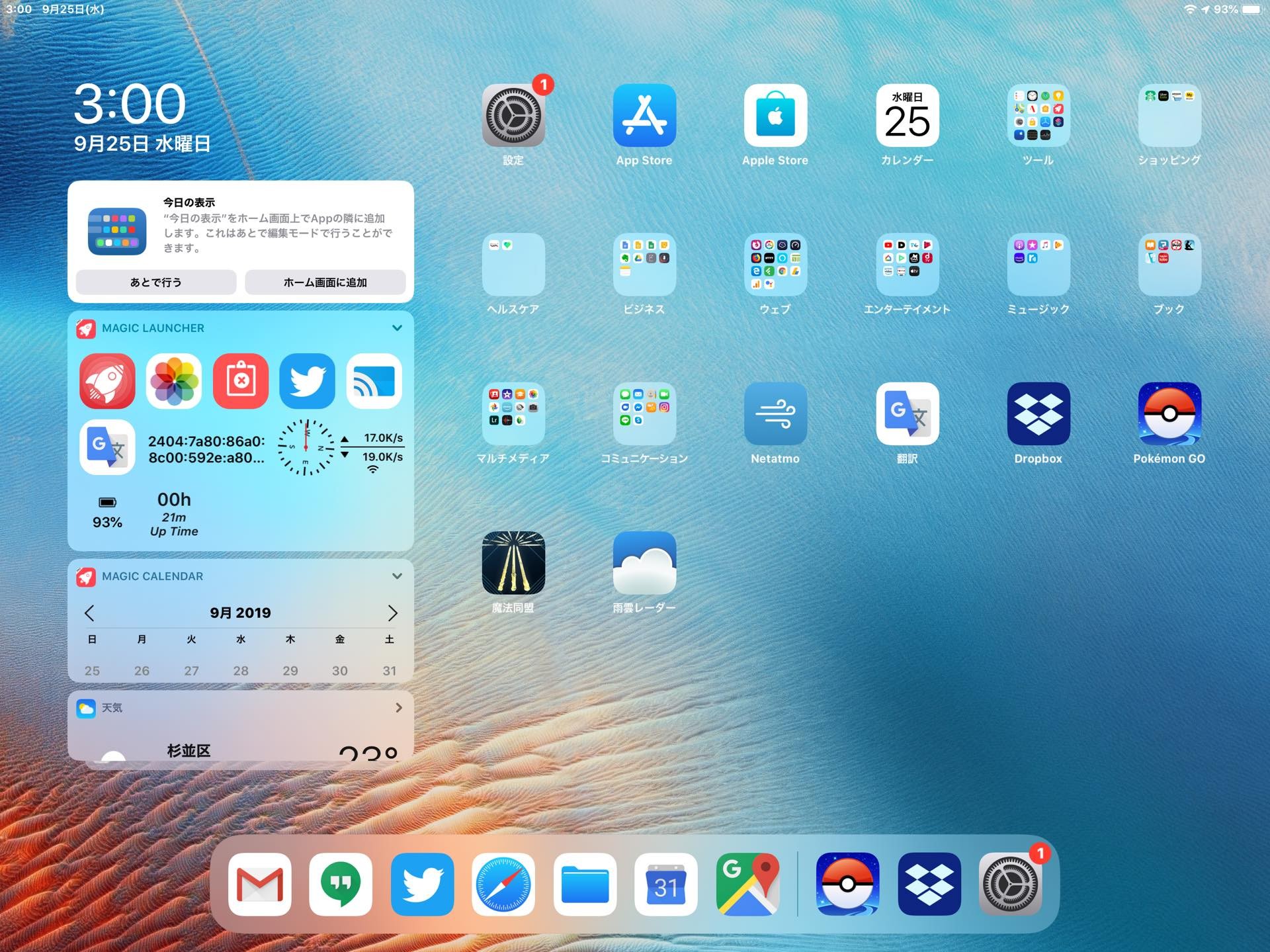Open the 魔法同盟 app
This screenshot has height=952, width=1270.
[x=513, y=563]
